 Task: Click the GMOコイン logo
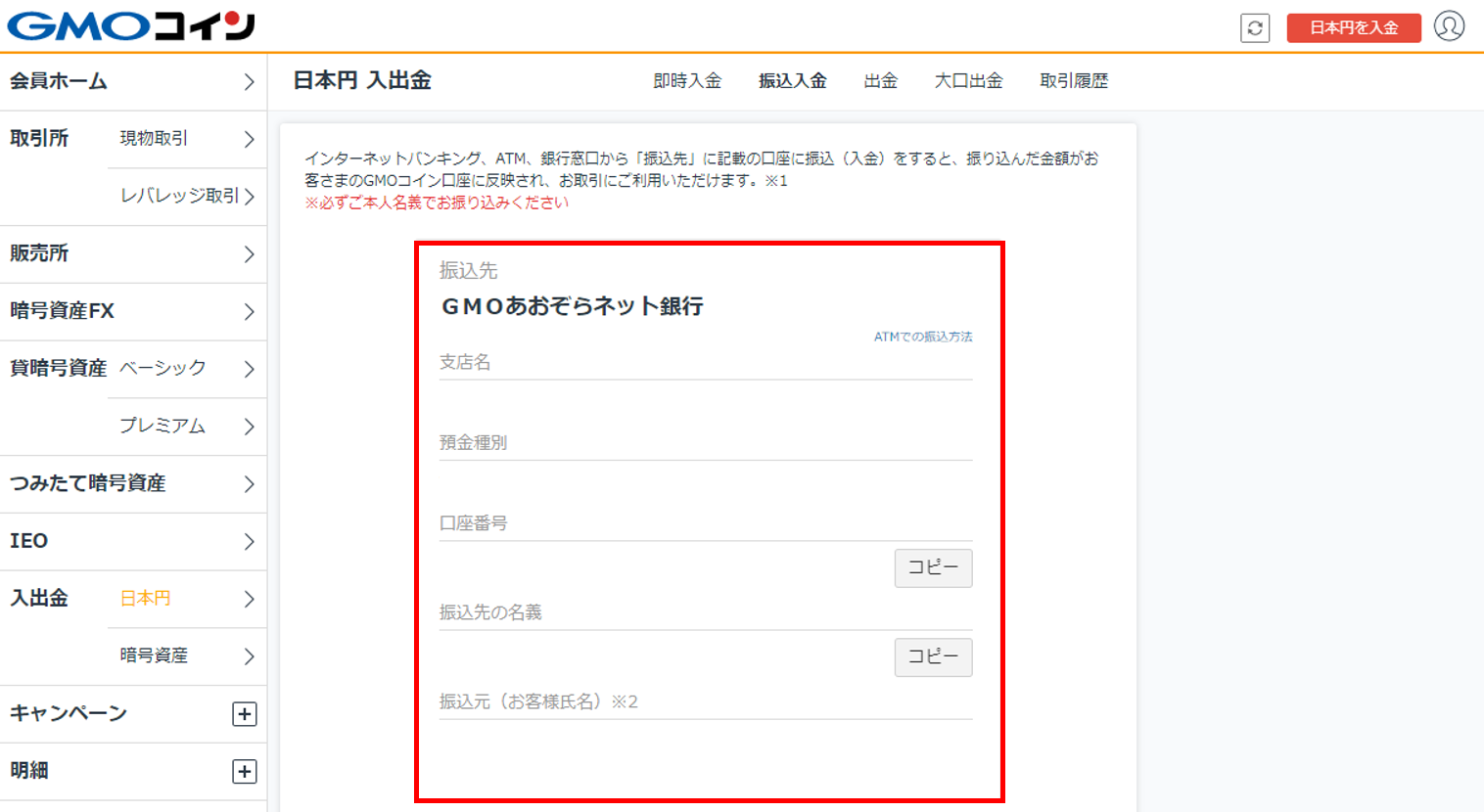(127, 25)
